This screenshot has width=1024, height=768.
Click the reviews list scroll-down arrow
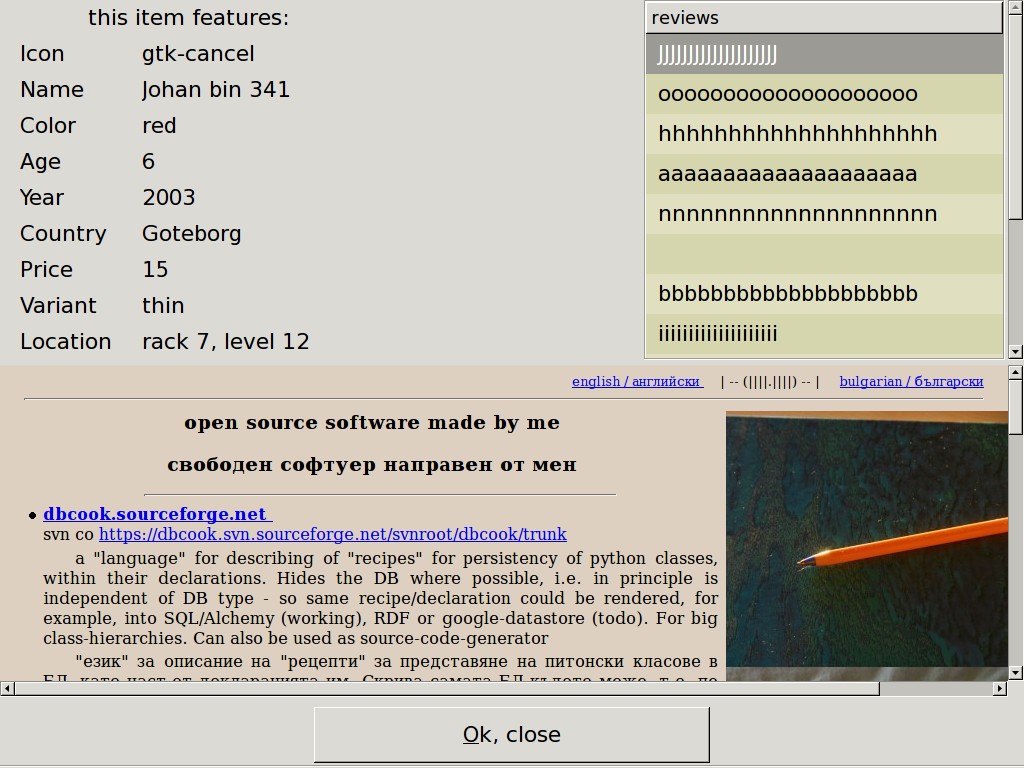tap(1015, 352)
